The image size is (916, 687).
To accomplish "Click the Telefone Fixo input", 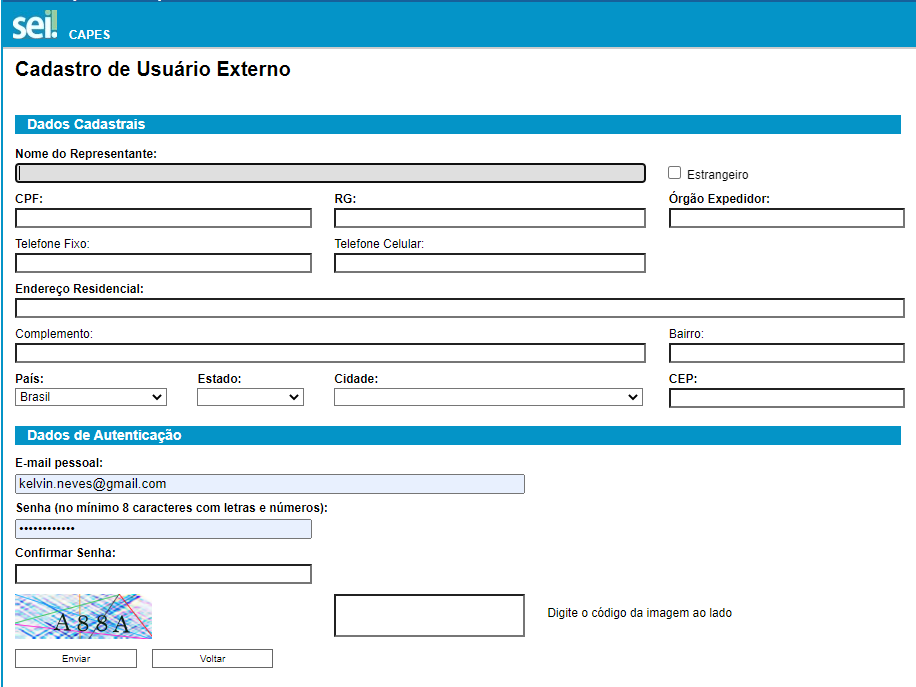I will pyautogui.click(x=163, y=263).
